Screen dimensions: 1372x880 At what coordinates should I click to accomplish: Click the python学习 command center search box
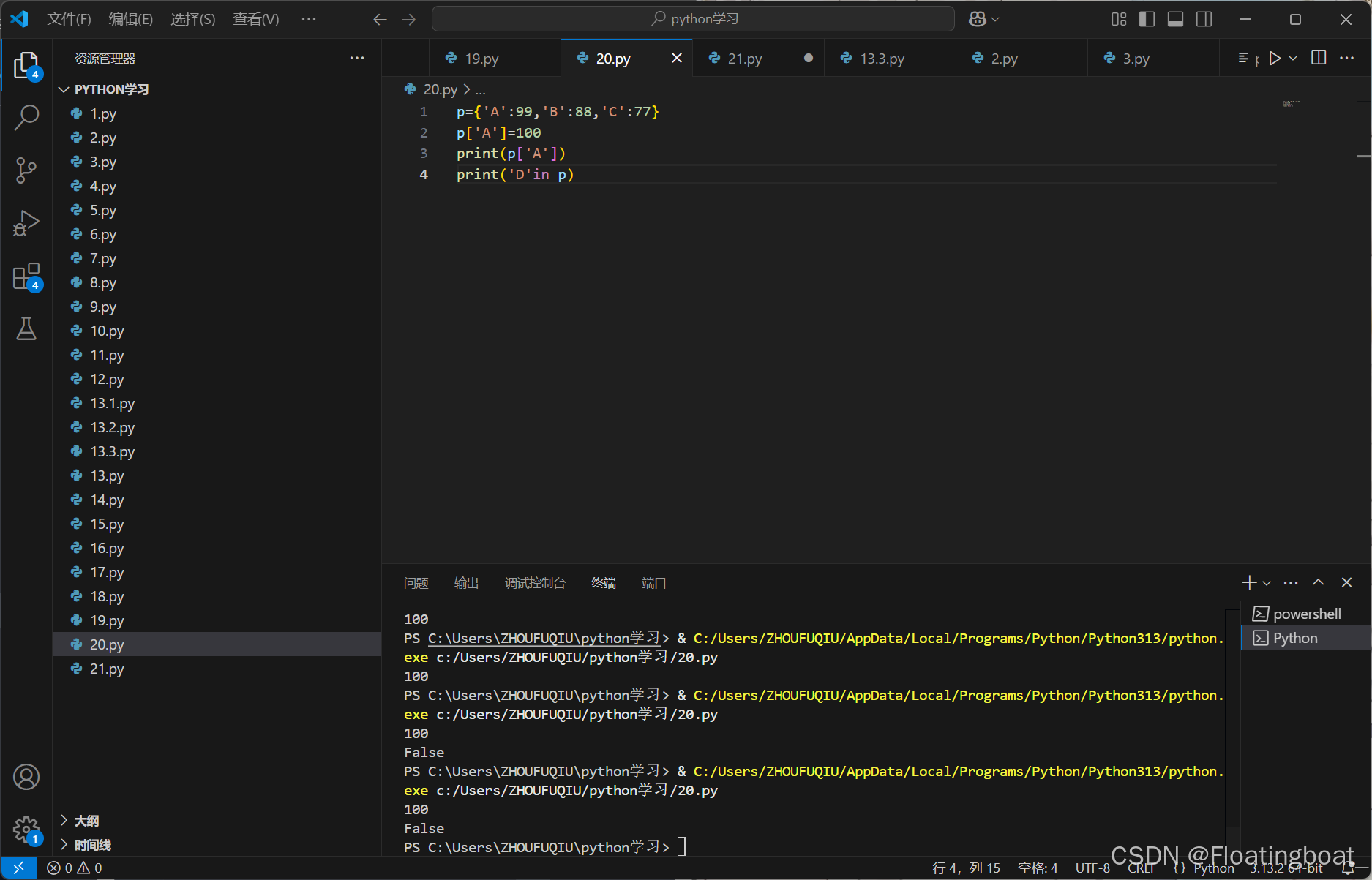pos(693,19)
